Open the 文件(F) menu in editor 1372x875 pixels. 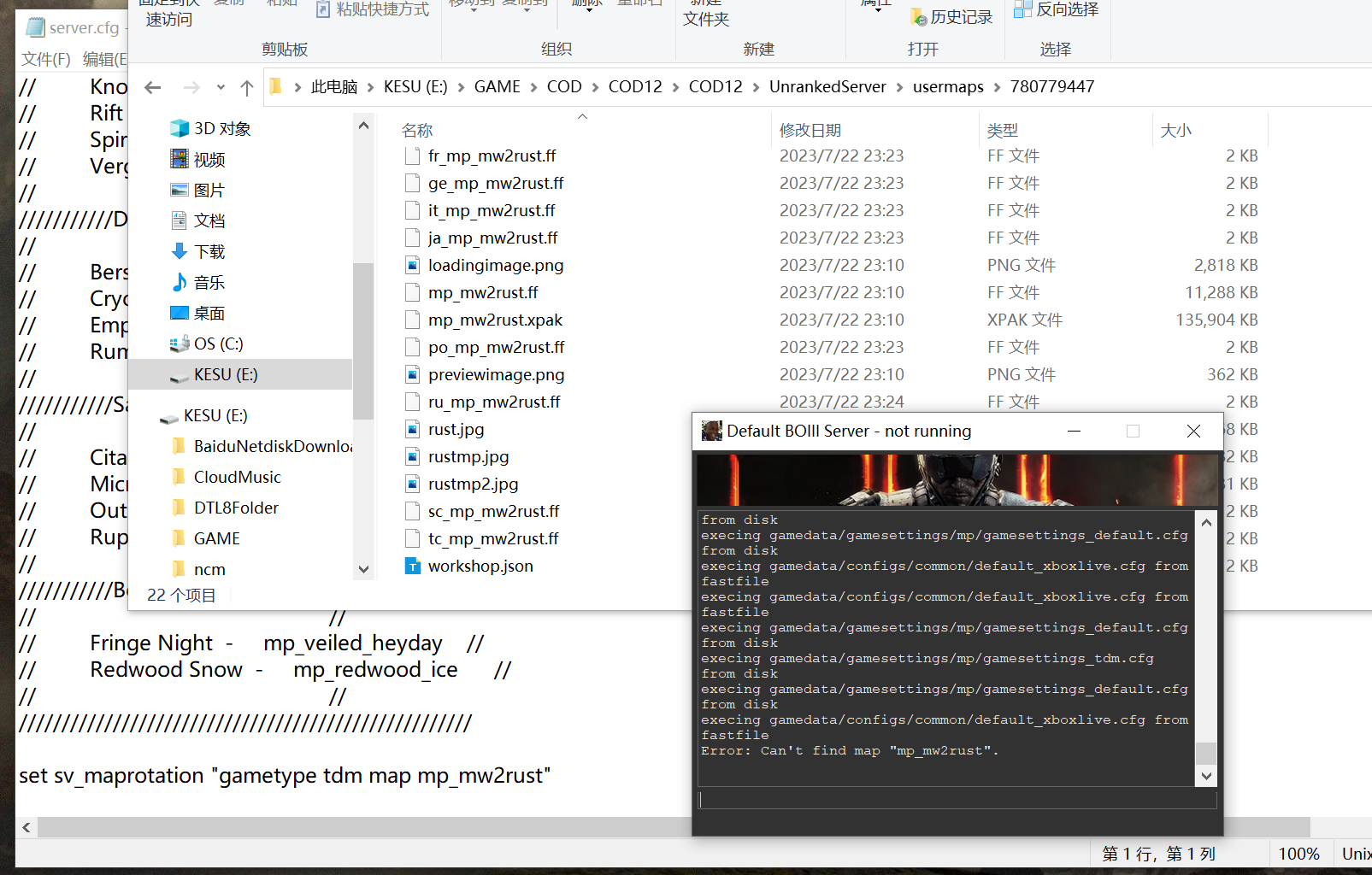45,59
